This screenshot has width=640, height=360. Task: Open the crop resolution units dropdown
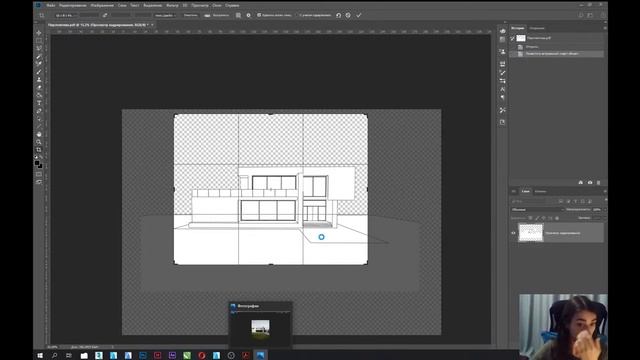pyautogui.click(x=164, y=15)
